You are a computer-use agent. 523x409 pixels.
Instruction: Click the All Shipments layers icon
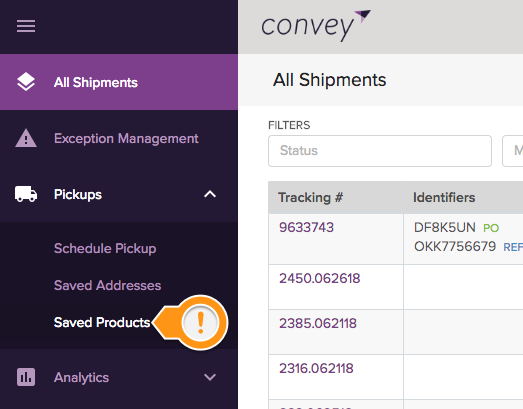click(26, 82)
